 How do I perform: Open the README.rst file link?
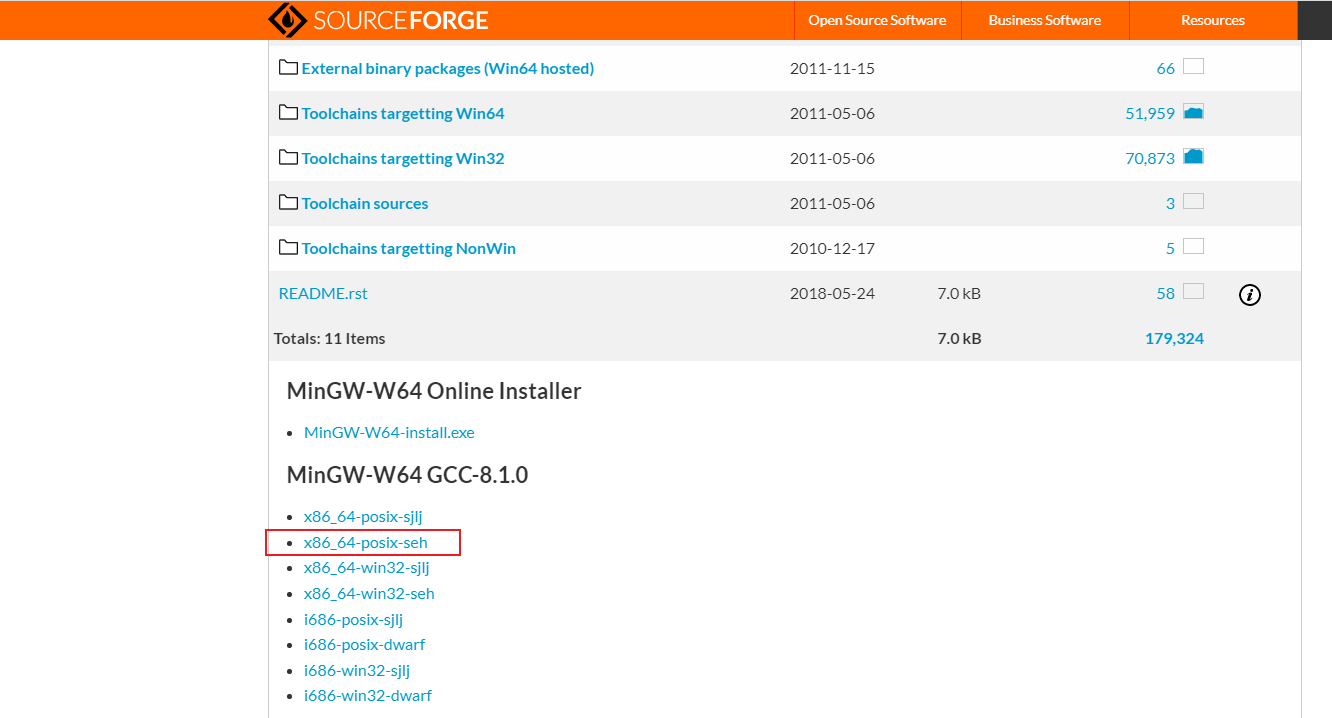pos(323,293)
